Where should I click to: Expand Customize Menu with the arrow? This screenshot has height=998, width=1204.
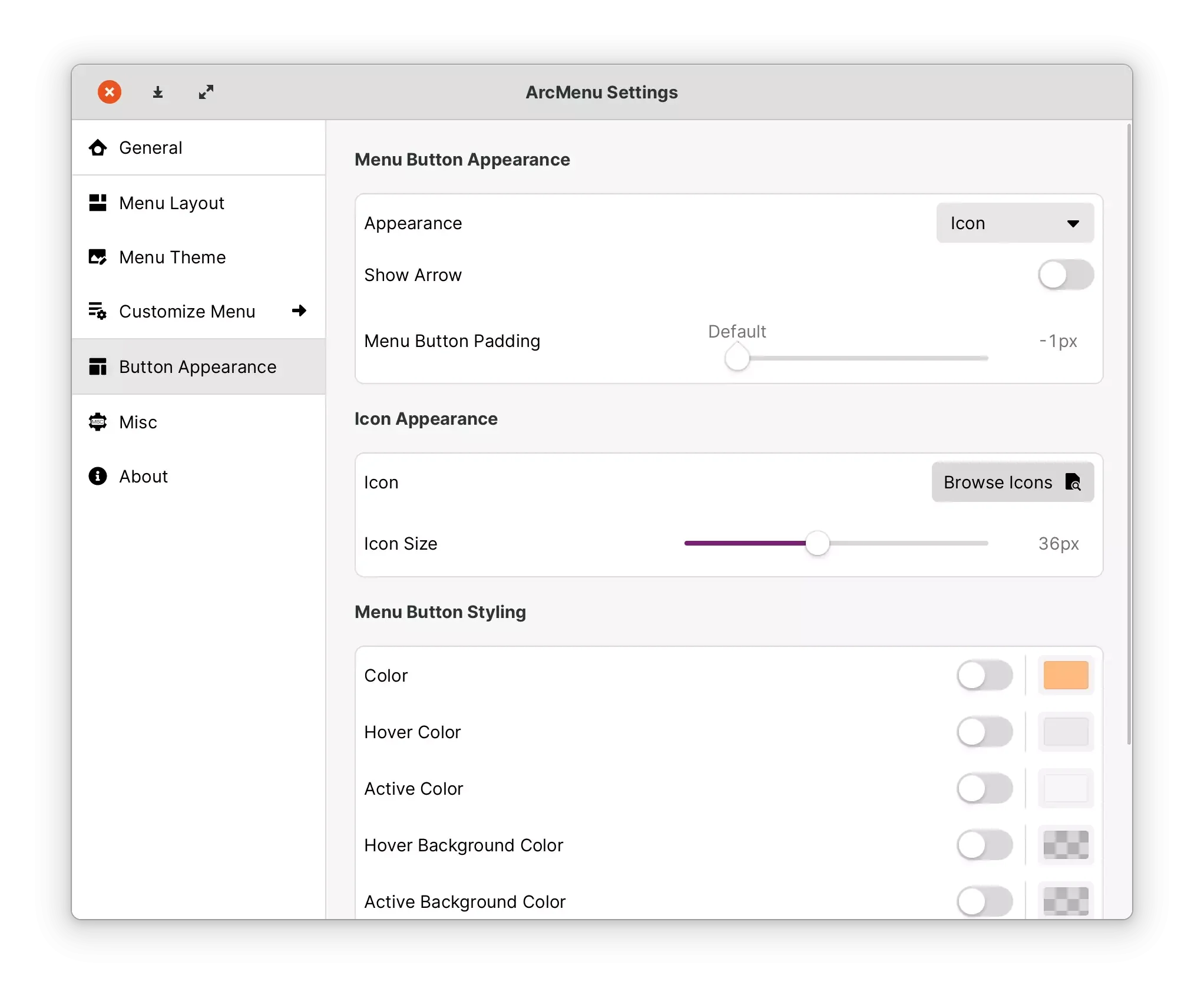(x=299, y=311)
